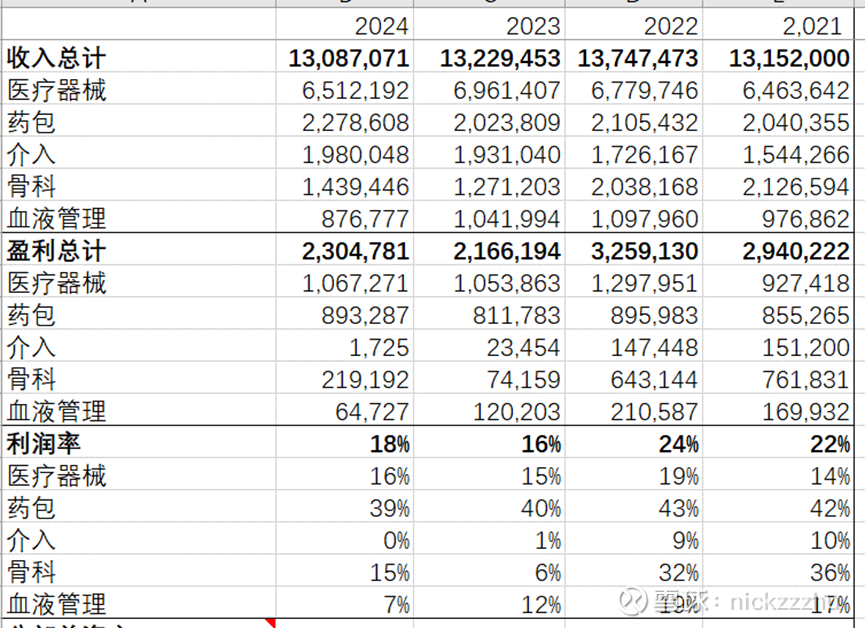Select the cell showing 210,587
Image resolution: width=865 pixels, height=628 pixels.
634,411
